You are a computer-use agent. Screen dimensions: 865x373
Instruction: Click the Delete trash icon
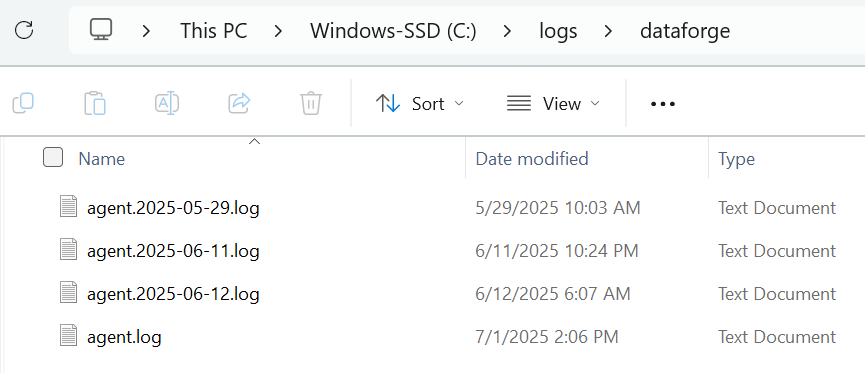[x=311, y=103]
